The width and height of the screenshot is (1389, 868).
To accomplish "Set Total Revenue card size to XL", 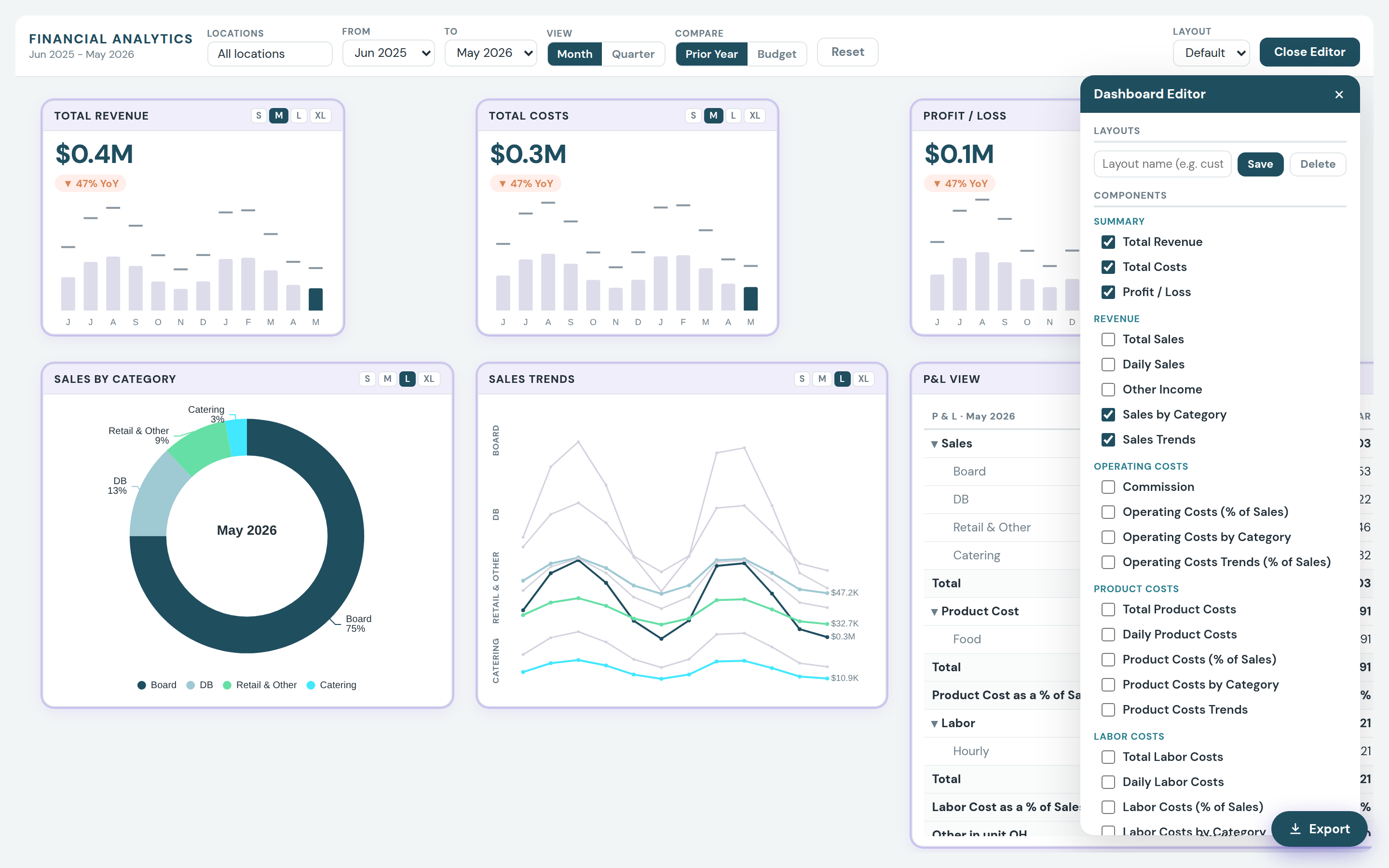I will pyautogui.click(x=320, y=115).
